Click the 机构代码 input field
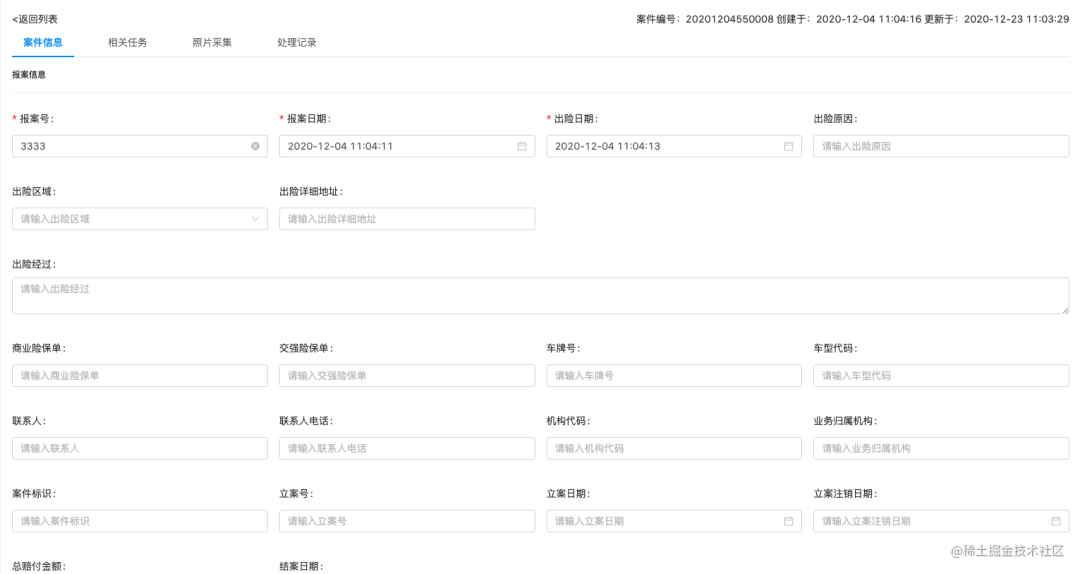This screenshot has height=574, width=1080. click(674, 448)
